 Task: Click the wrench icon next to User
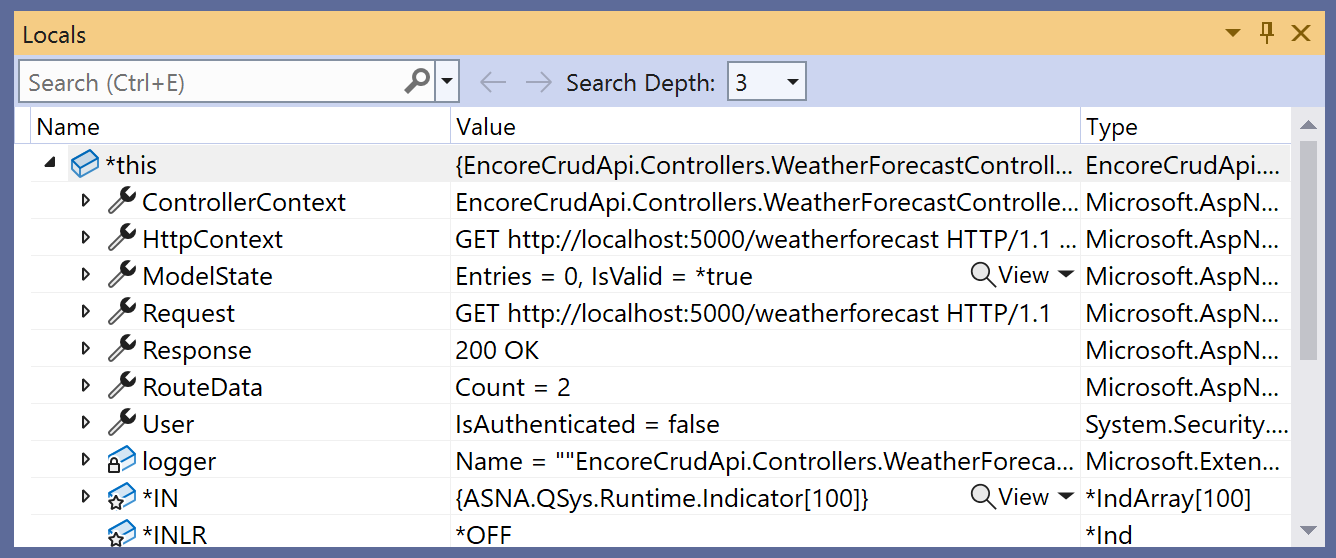click(x=122, y=424)
